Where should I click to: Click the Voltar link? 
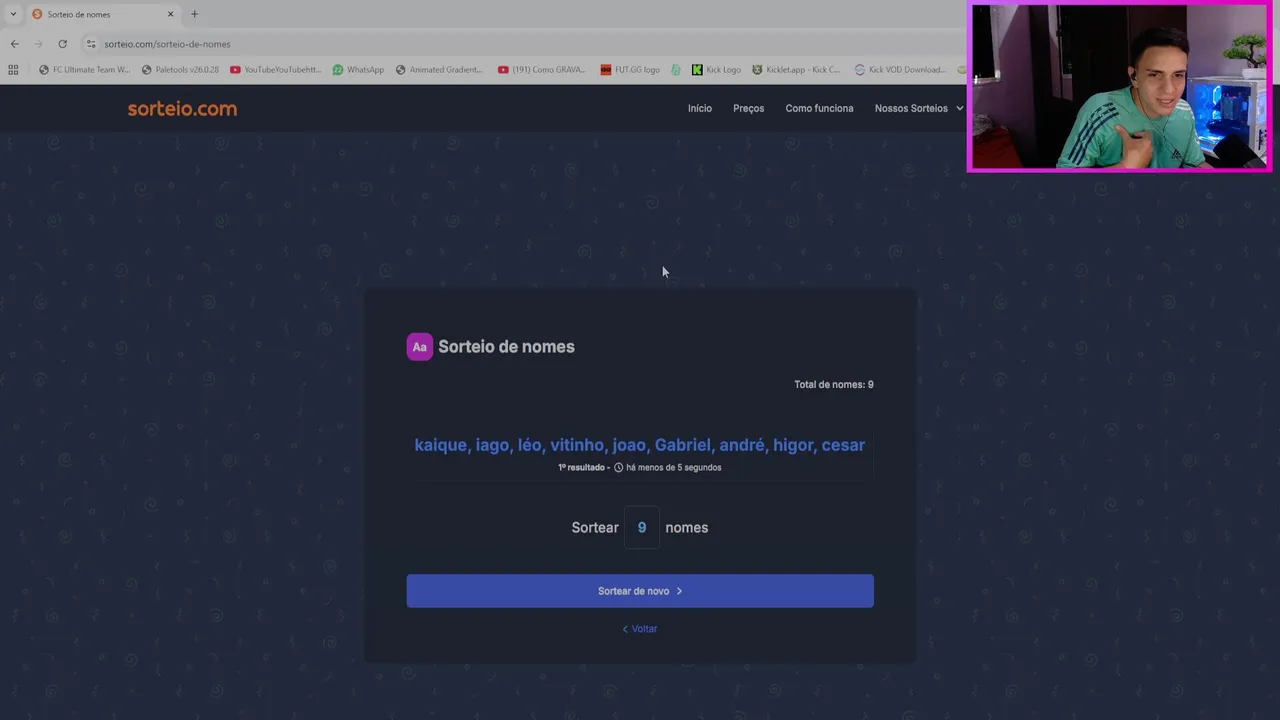click(640, 629)
